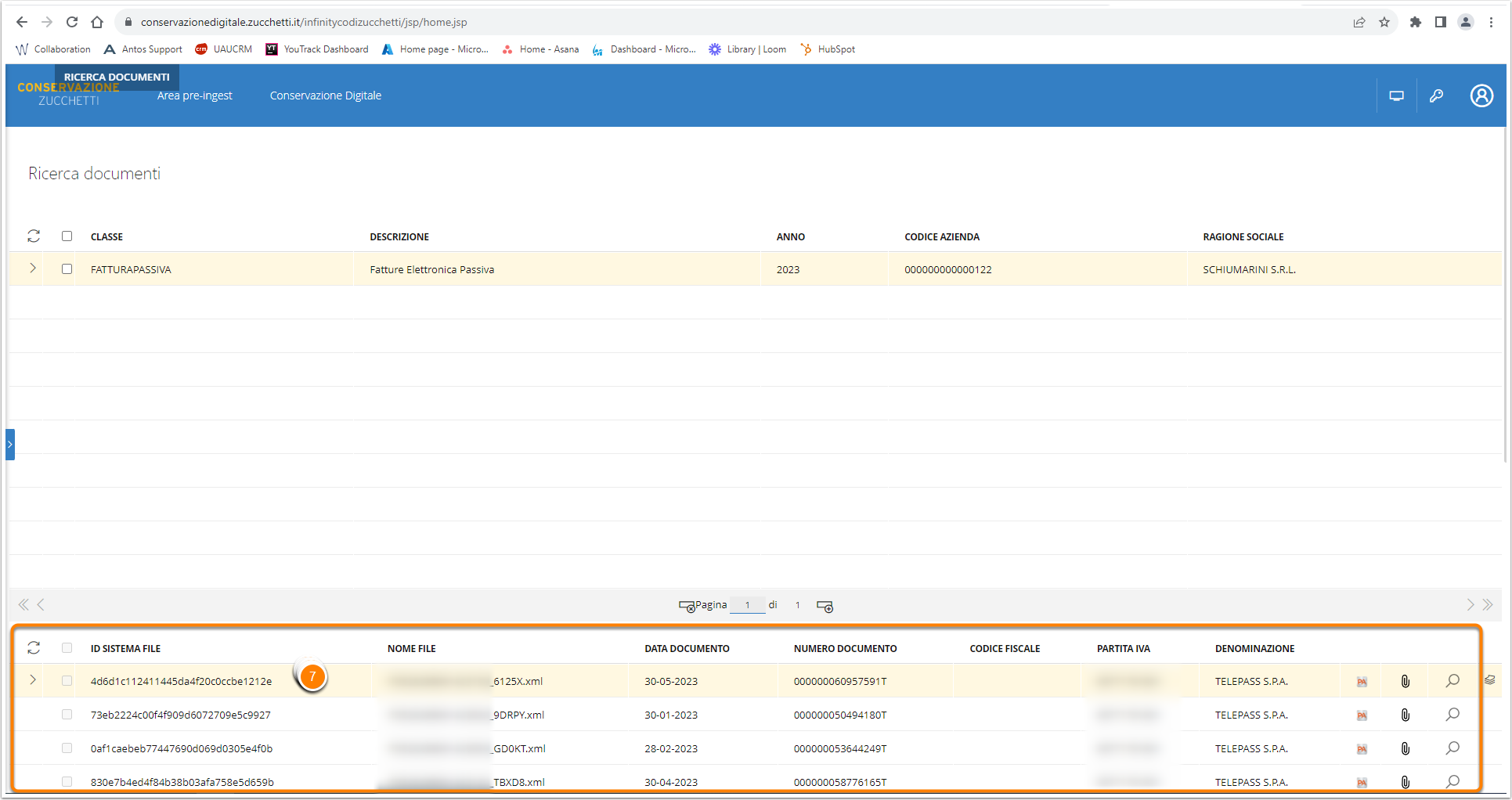Open the Antos Support bookmark
This screenshot has width=1512, height=800.
coord(143,49)
